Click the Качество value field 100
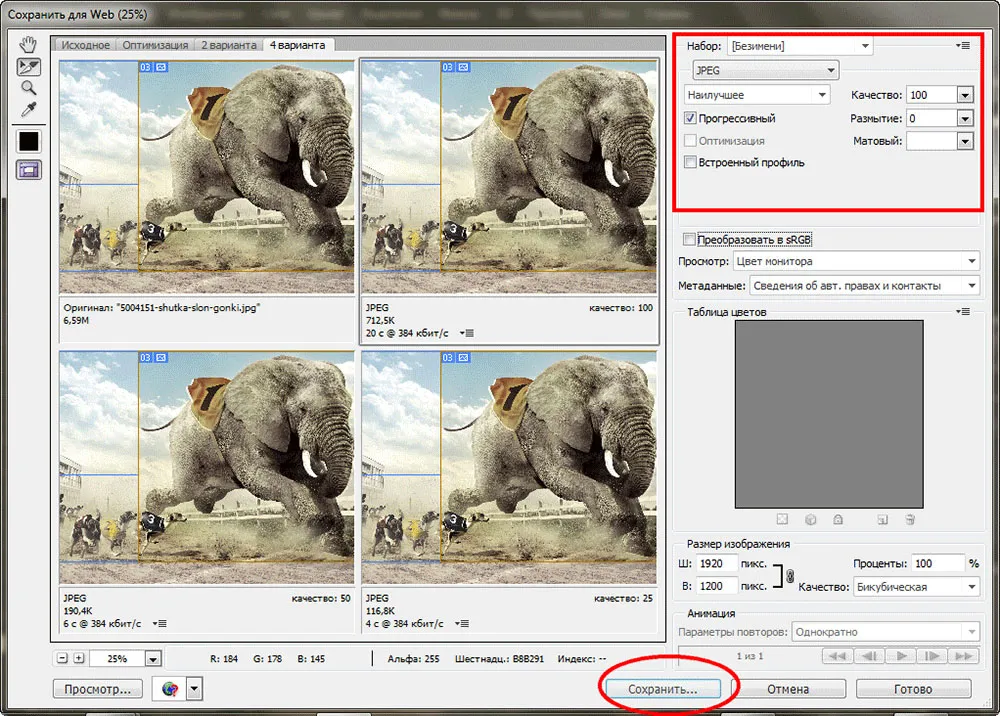 (x=932, y=95)
